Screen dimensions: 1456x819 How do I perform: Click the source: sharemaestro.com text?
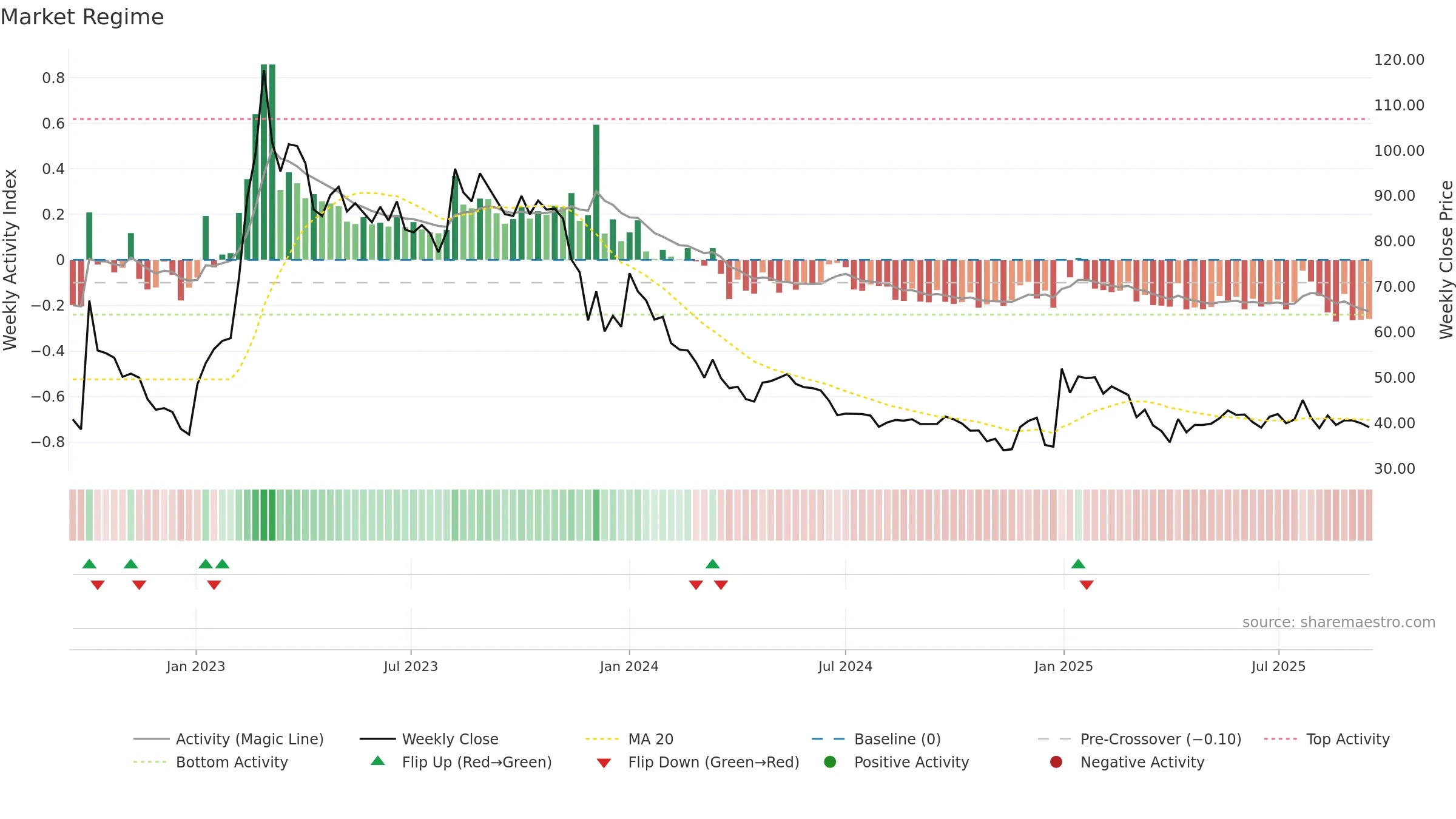pos(1339,622)
